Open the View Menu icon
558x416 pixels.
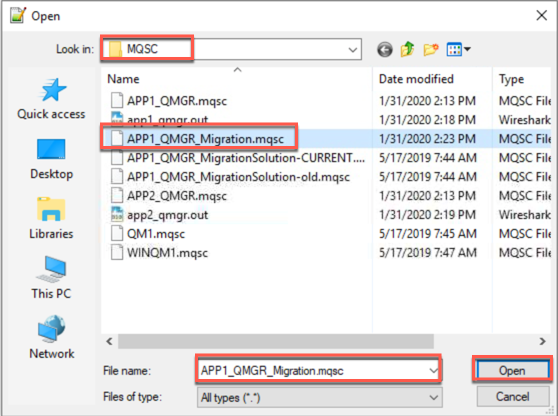[459, 49]
